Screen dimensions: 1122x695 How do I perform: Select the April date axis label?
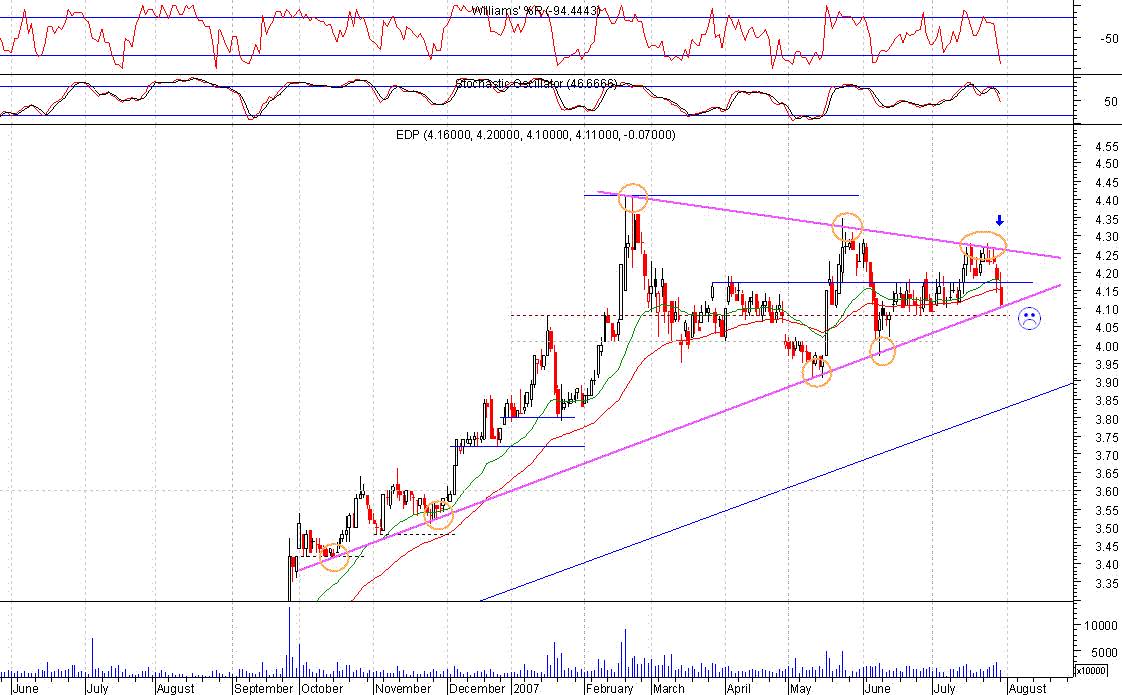pos(738,688)
